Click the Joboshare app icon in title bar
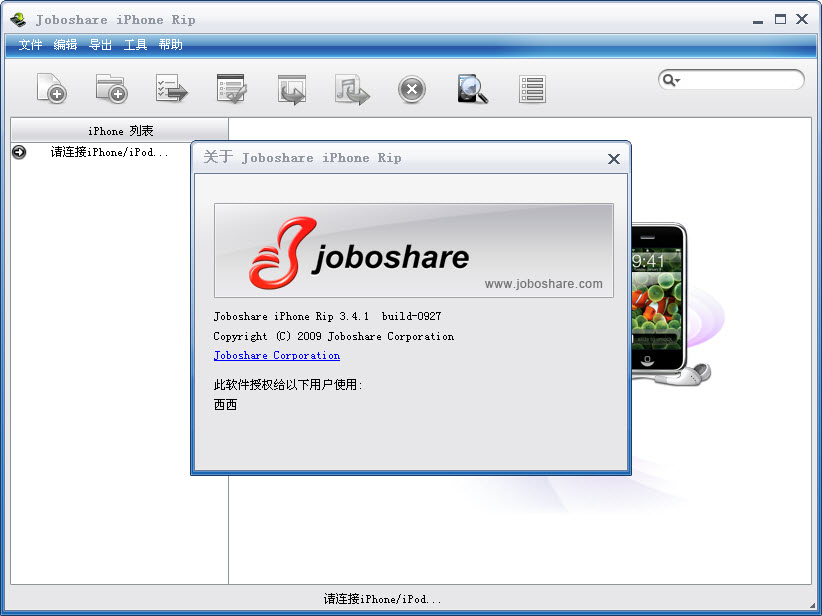822x616 pixels. 18,20
